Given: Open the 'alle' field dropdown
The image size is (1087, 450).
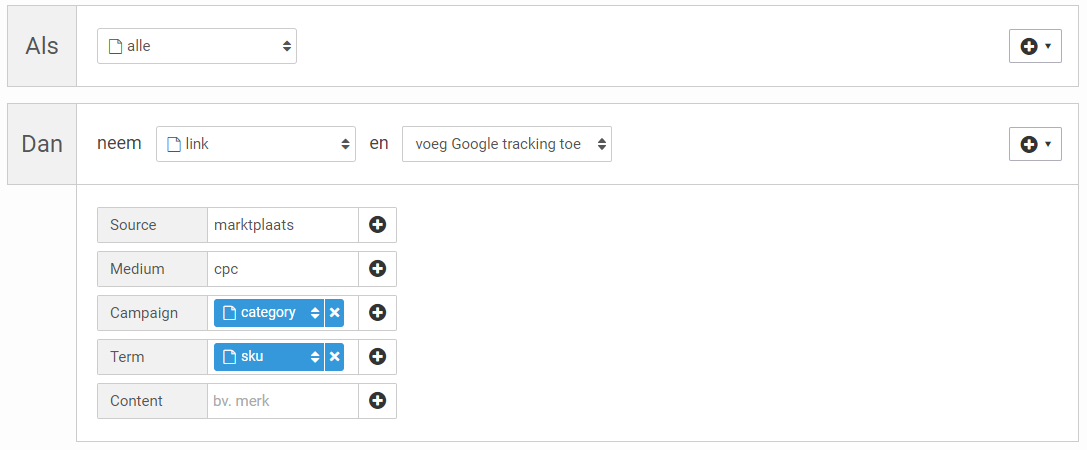Looking at the screenshot, I should (197, 46).
